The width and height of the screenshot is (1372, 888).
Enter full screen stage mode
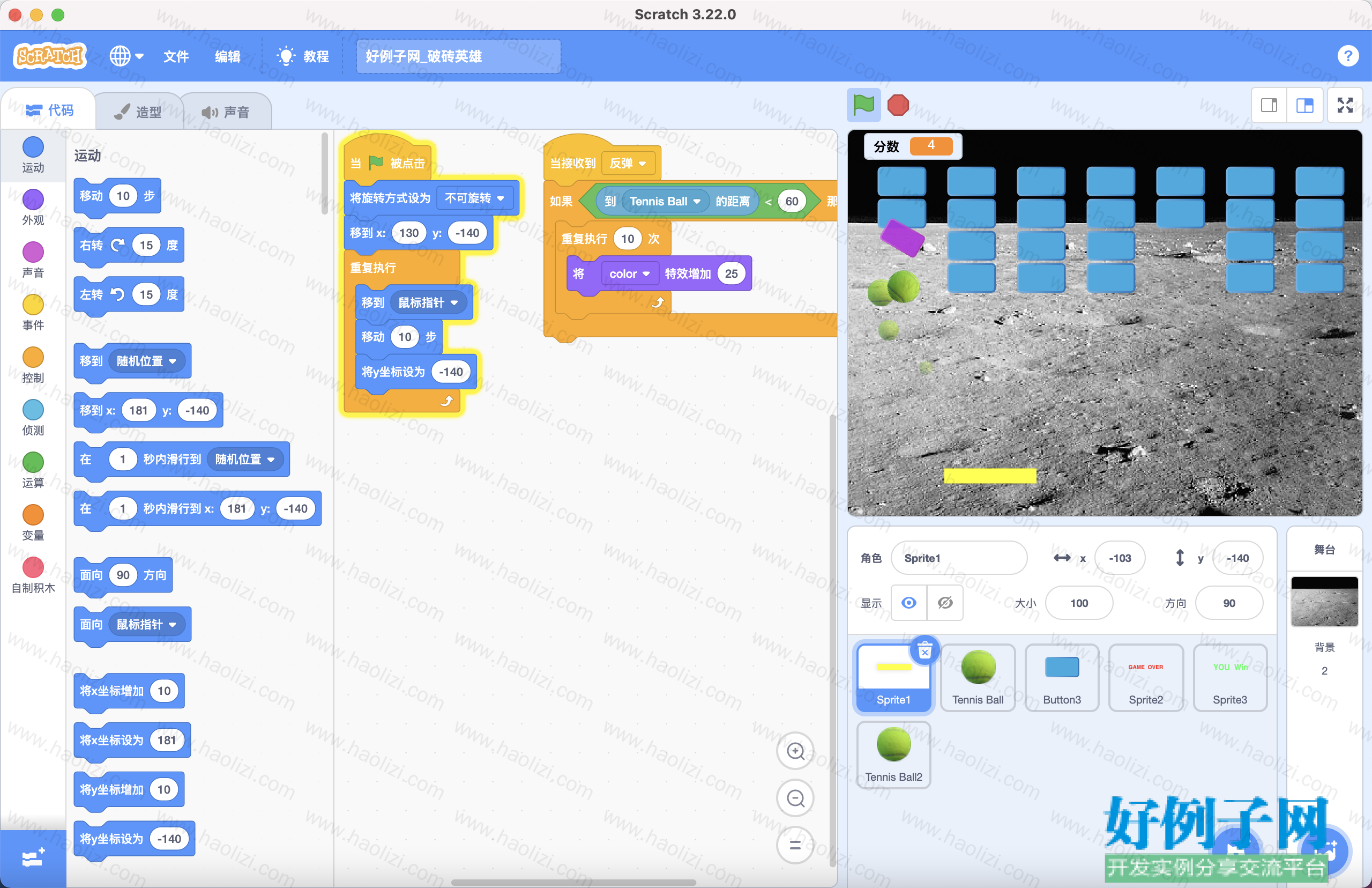tap(1345, 105)
